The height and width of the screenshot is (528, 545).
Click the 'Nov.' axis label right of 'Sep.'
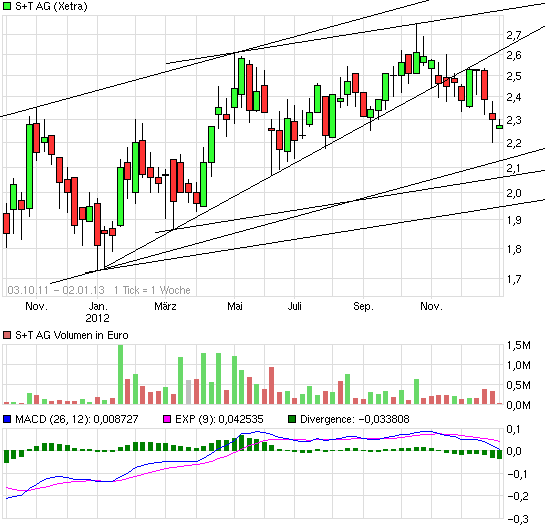431,306
